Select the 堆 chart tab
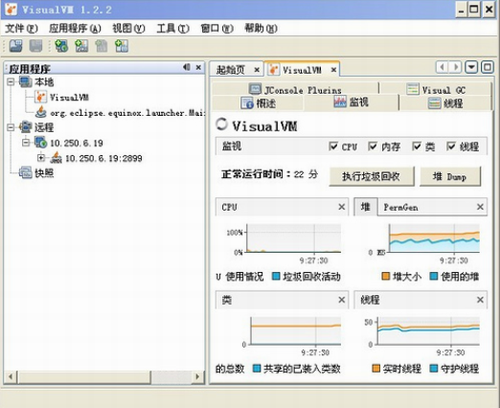Image resolution: width=500 pixels, height=408 pixels. (365, 207)
